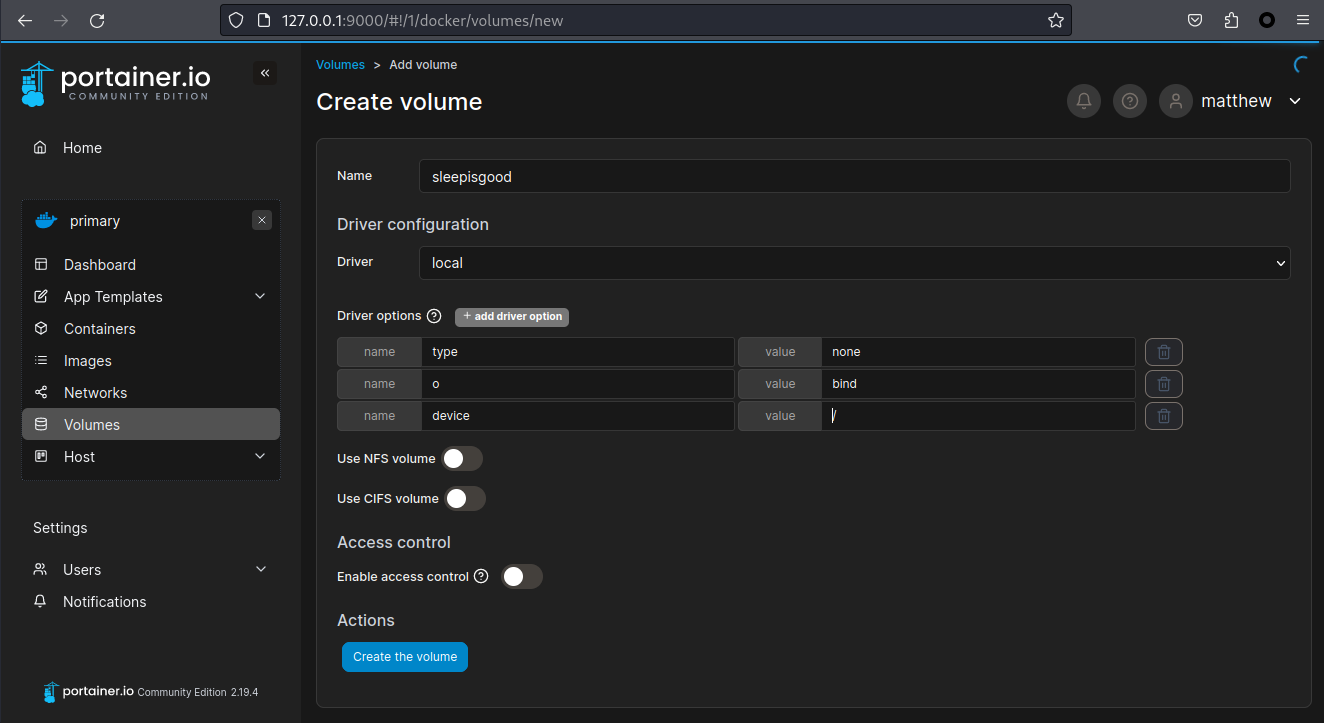The image size is (1324, 723).
Task: Expand the Host submenu chevron
Action: click(x=260, y=456)
